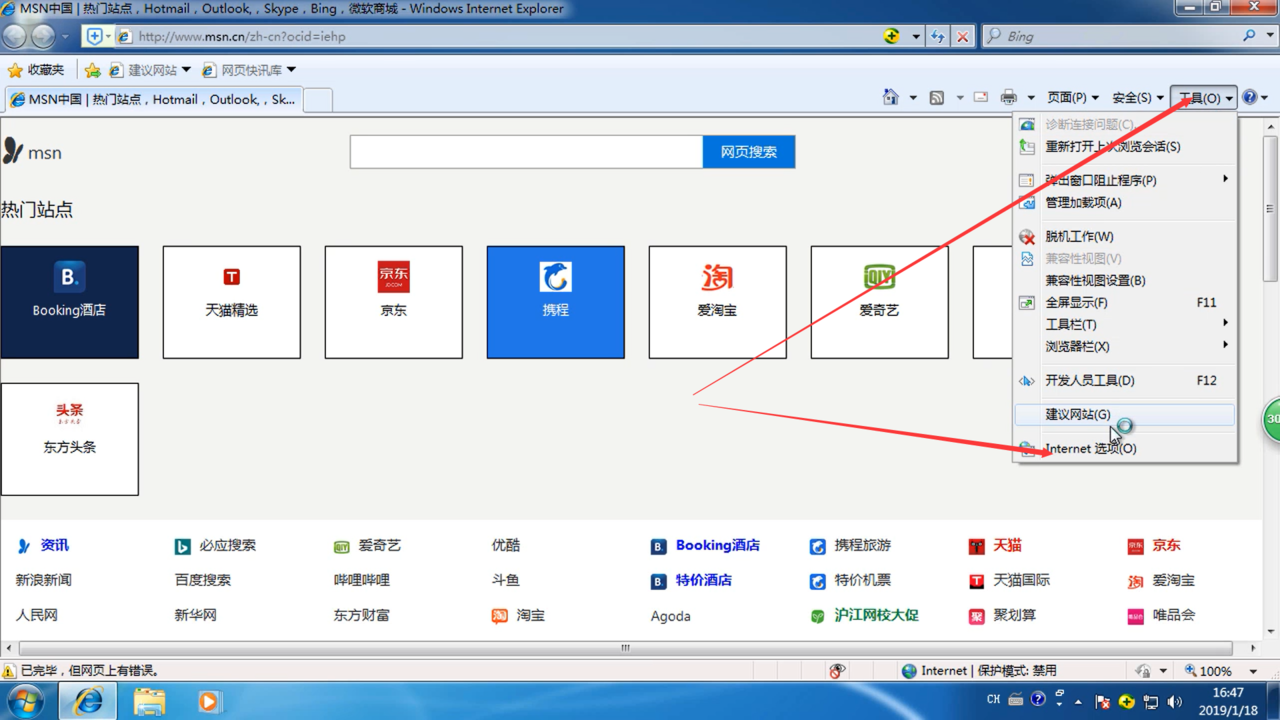
Task: Click the Refresh icon beside address bar
Action: pyautogui.click(x=937, y=36)
